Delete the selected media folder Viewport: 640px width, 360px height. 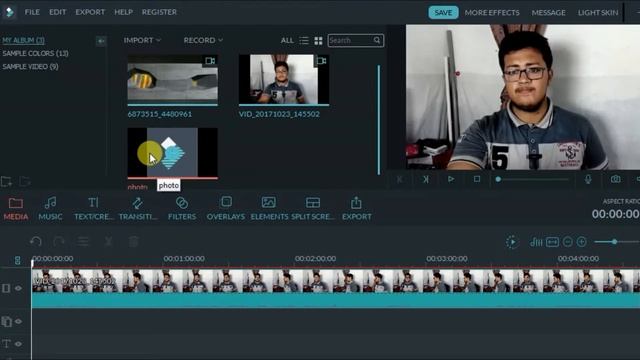[25, 181]
